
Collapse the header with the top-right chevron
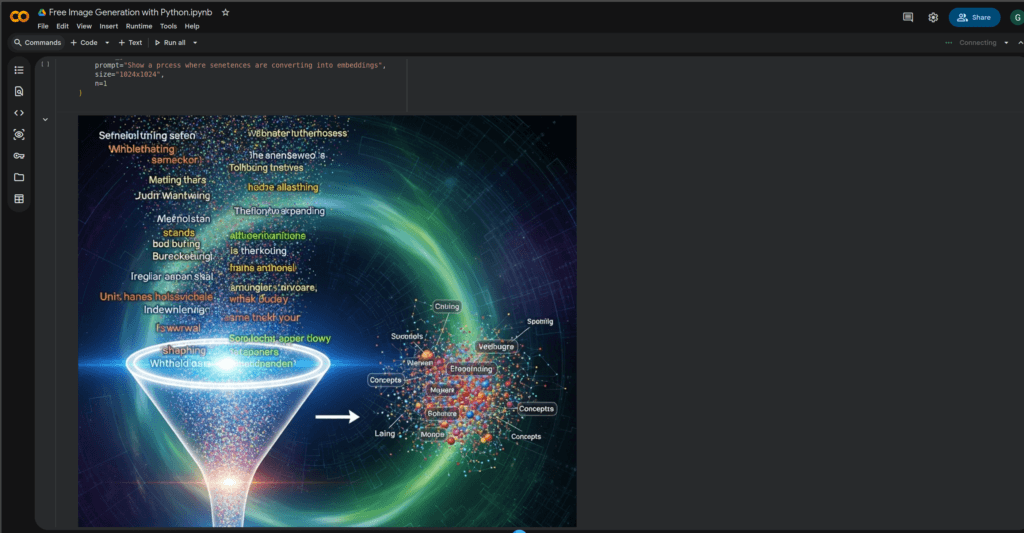pyautogui.click(x=1020, y=42)
